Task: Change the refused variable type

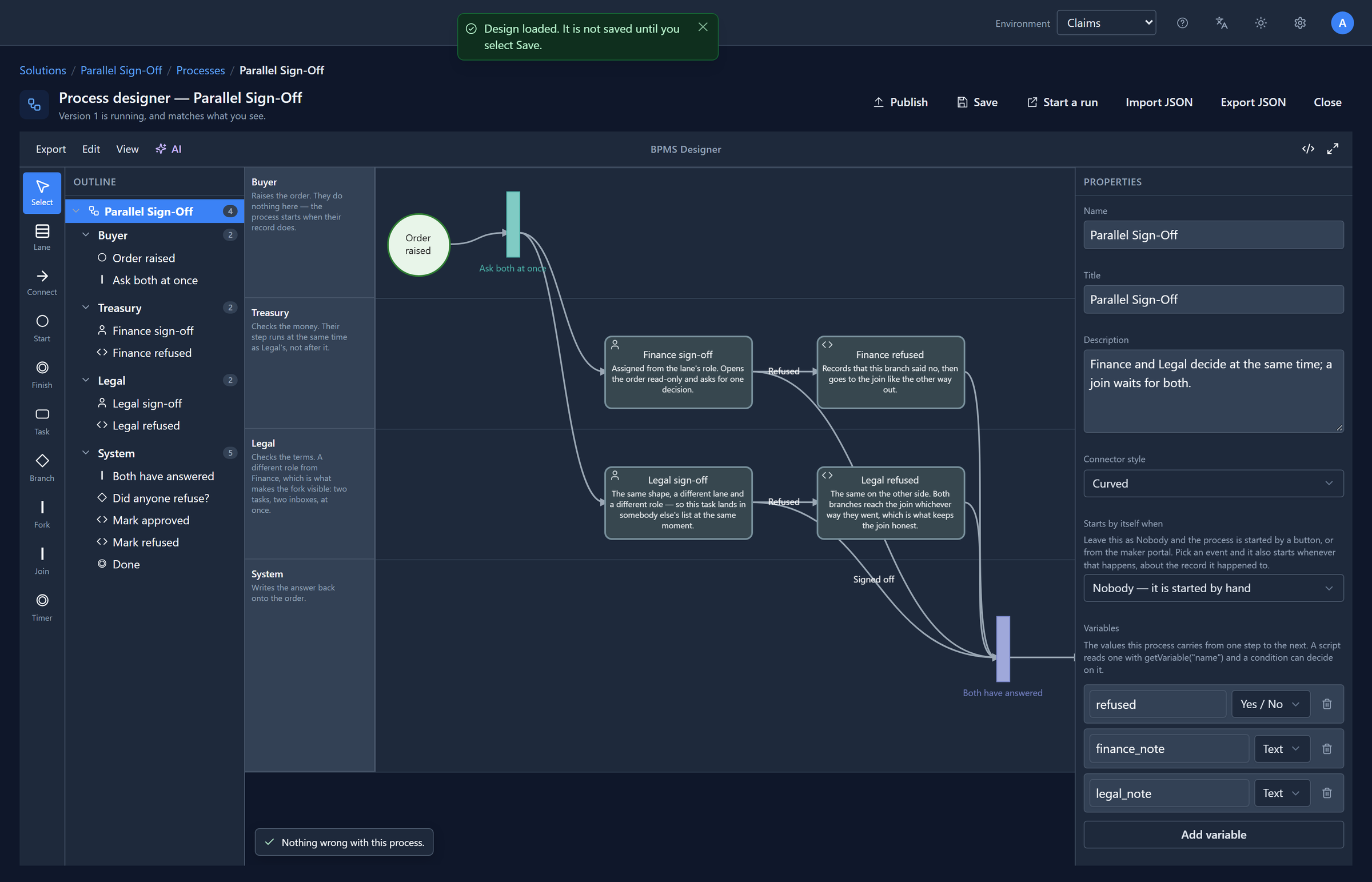Action: [1270, 704]
